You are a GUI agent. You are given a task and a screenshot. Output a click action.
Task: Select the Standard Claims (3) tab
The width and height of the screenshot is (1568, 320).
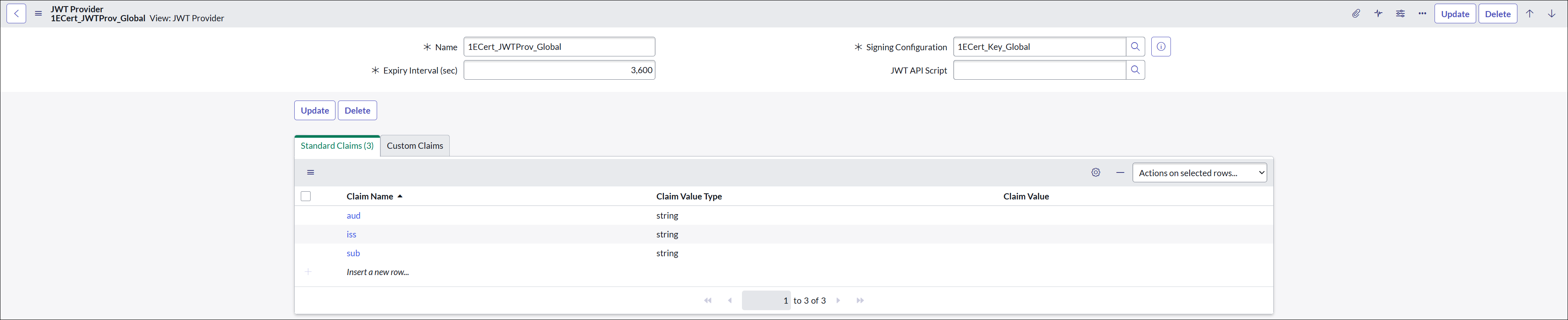tap(337, 145)
